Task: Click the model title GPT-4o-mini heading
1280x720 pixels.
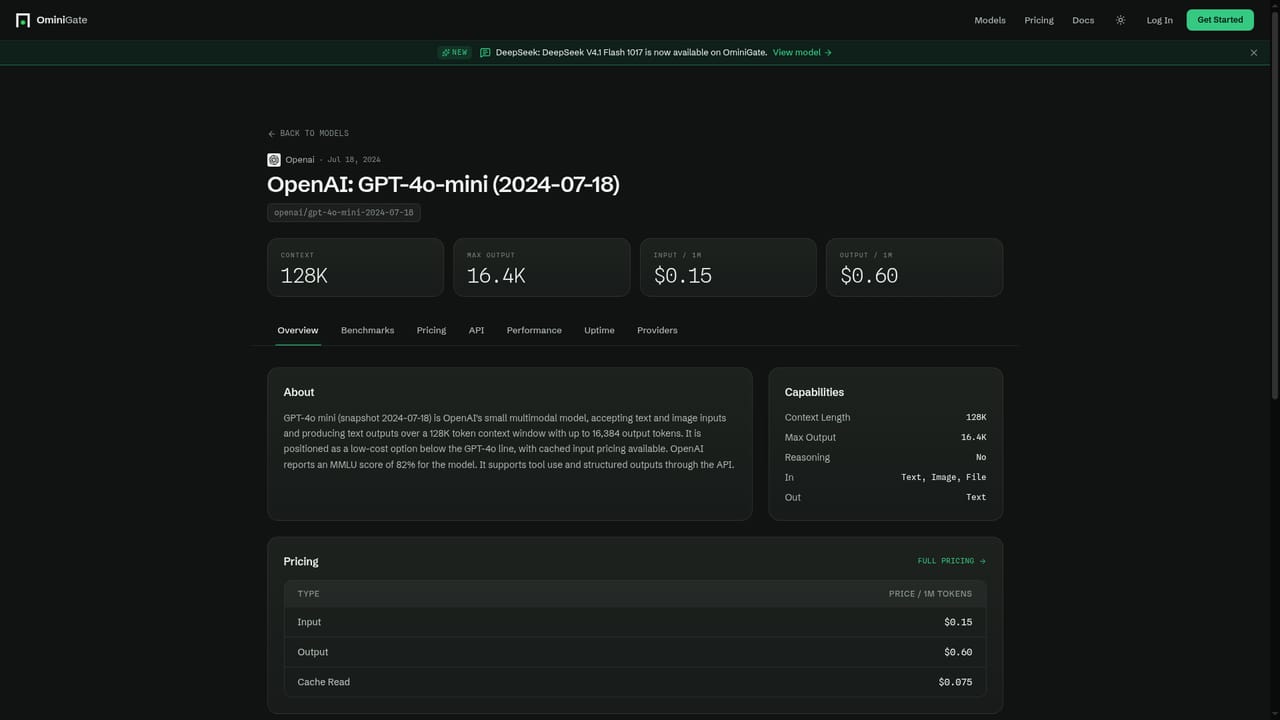Action: 443,185
